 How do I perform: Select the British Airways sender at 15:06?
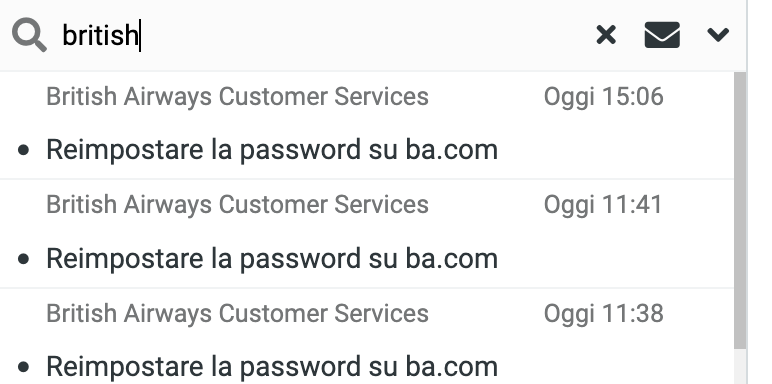(237, 96)
